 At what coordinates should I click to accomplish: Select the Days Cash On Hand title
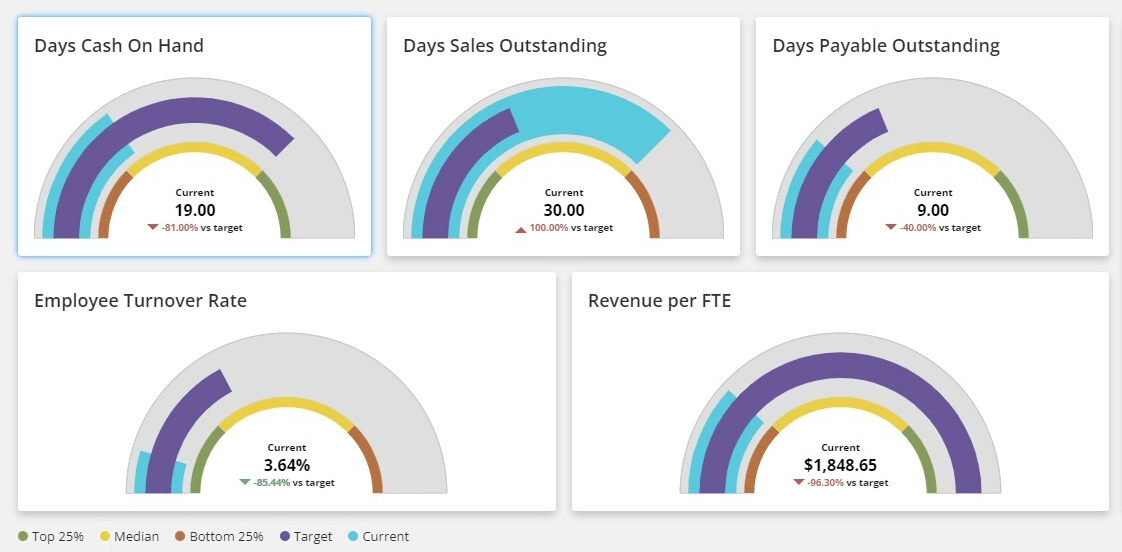tap(119, 46)
